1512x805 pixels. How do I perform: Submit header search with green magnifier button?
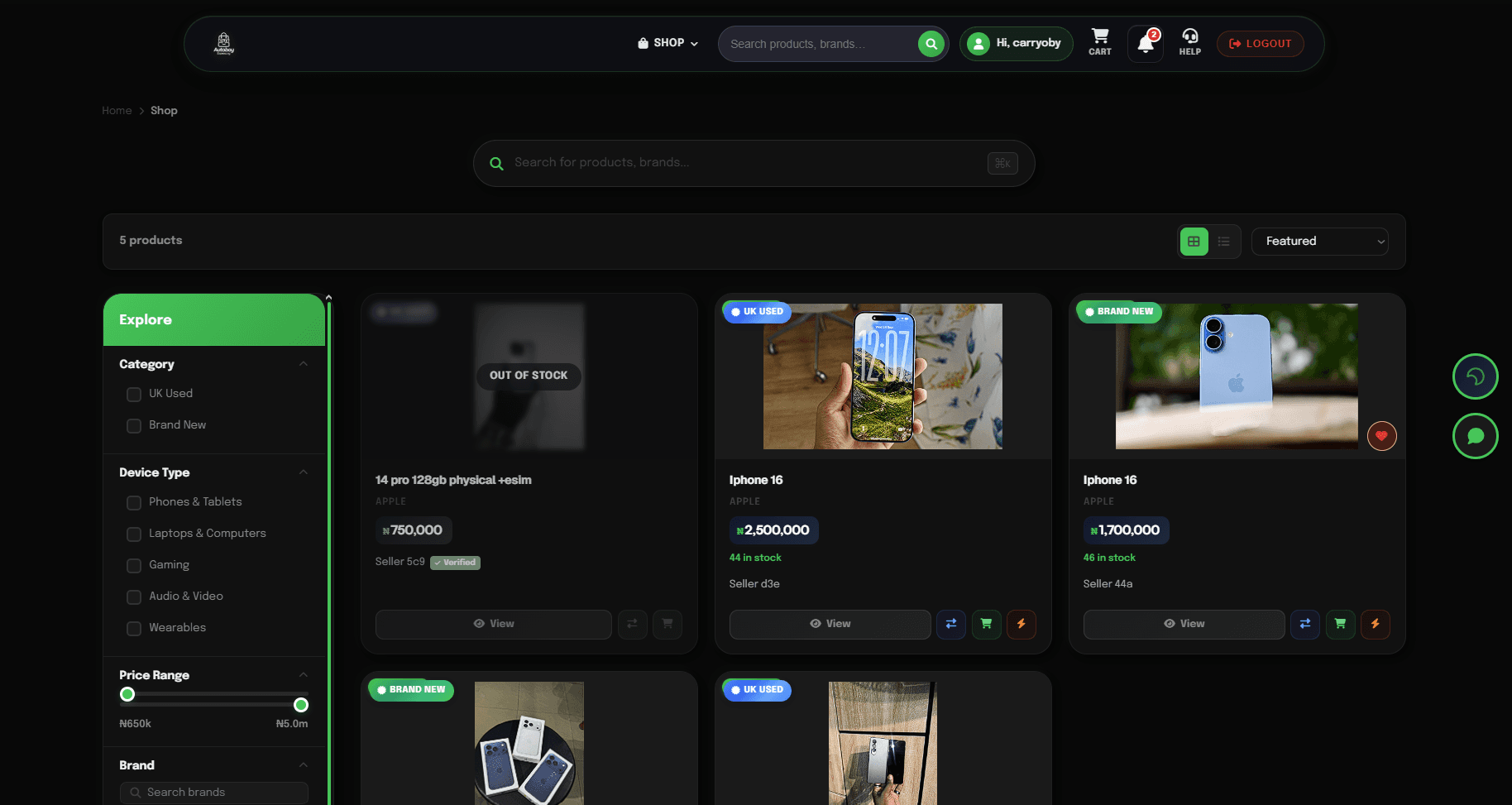(x=931, y=44)
